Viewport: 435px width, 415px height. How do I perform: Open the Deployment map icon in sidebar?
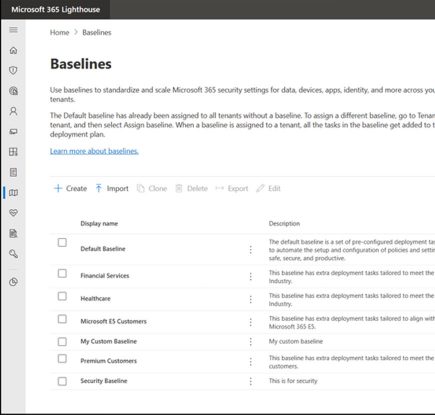pos(13,193)
